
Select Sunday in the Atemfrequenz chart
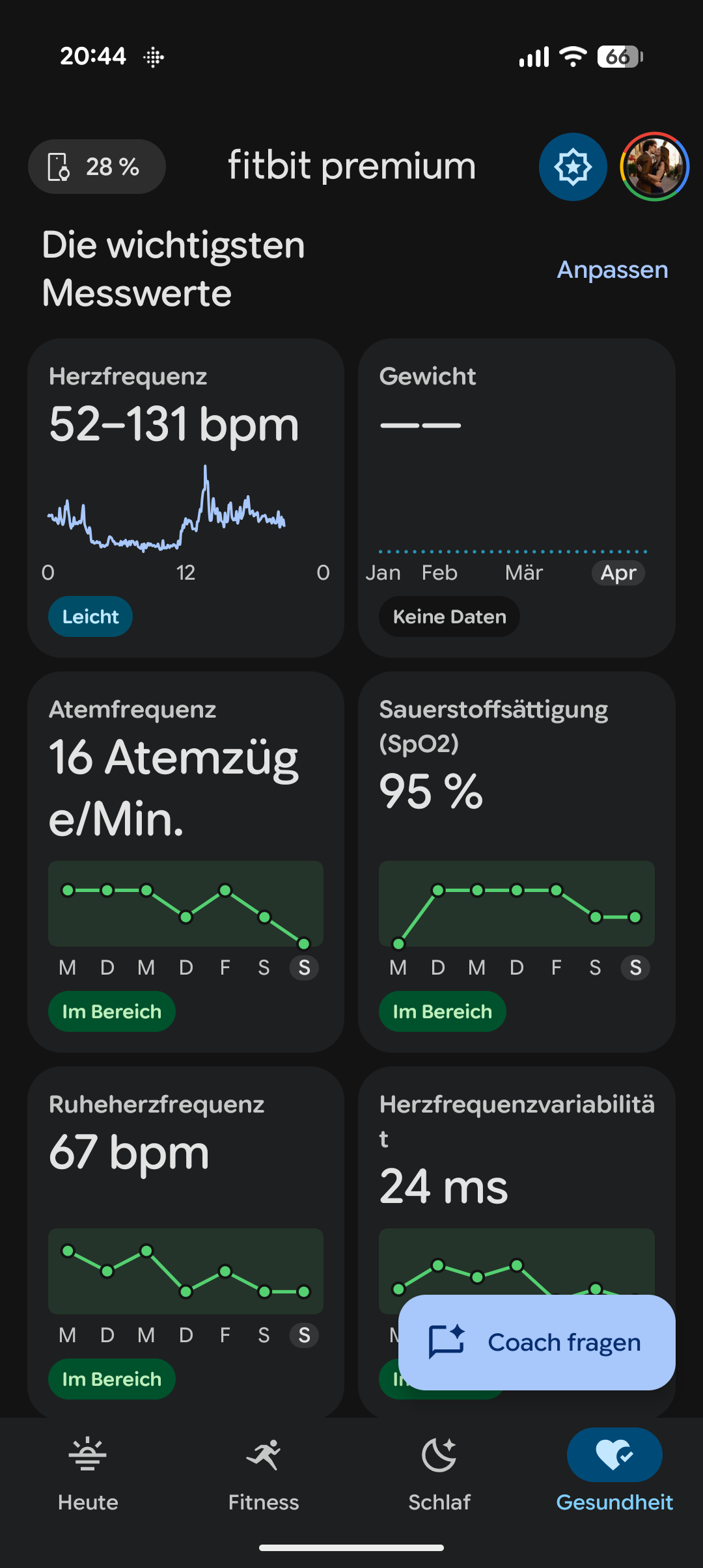point(304,968)
